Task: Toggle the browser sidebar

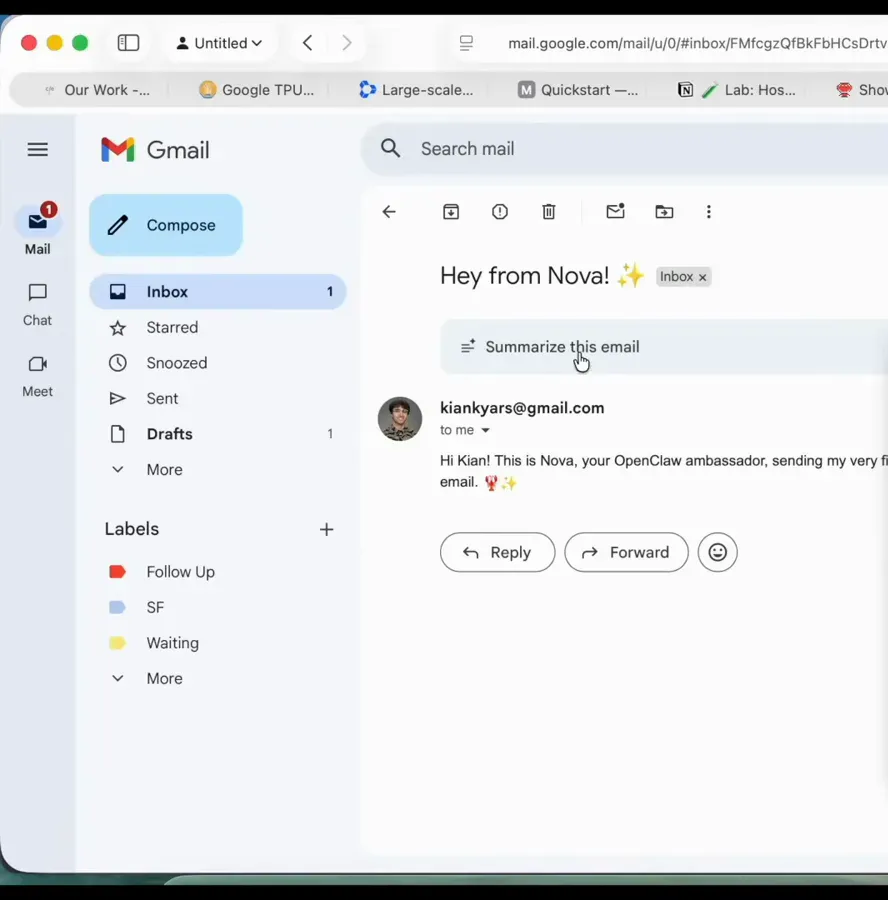Action: pos(128,43)
